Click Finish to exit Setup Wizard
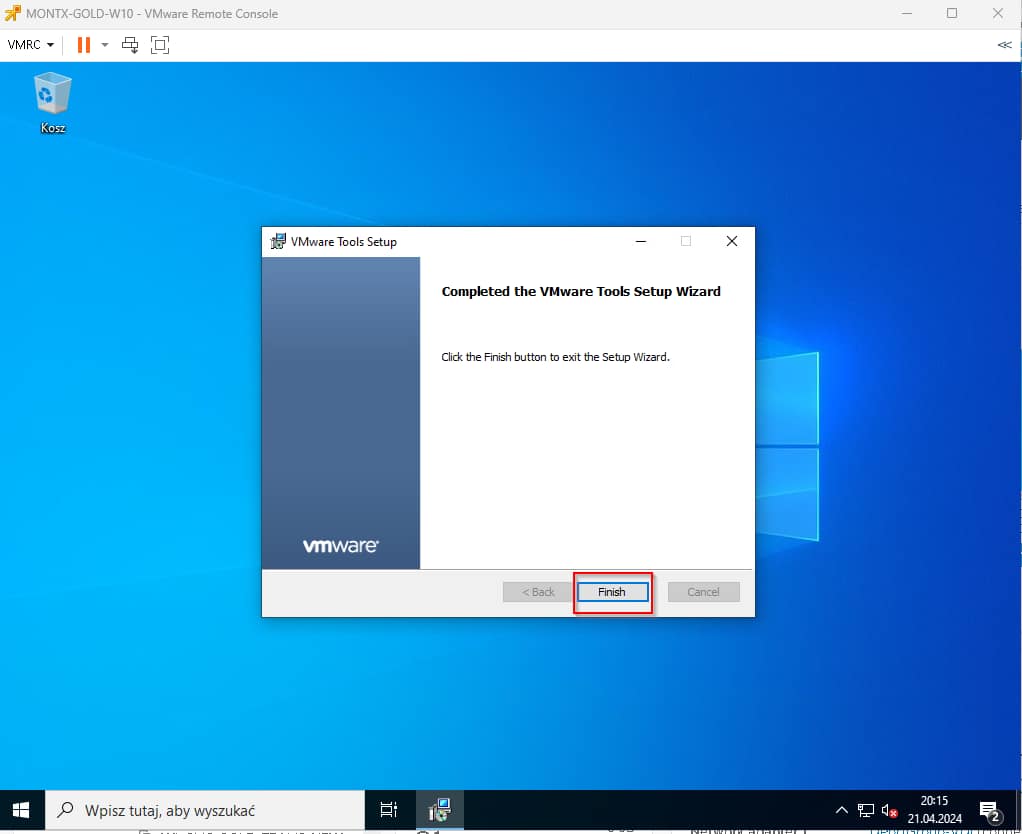Screen dimensions: 1022x834 612,592
